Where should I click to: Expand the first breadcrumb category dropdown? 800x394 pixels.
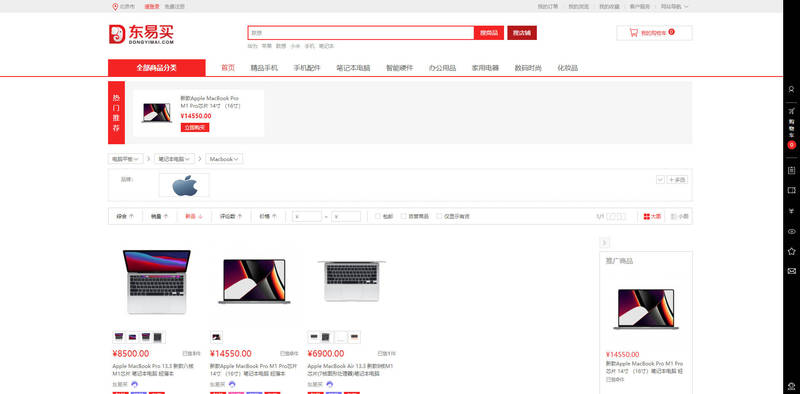tap(126, 159)
